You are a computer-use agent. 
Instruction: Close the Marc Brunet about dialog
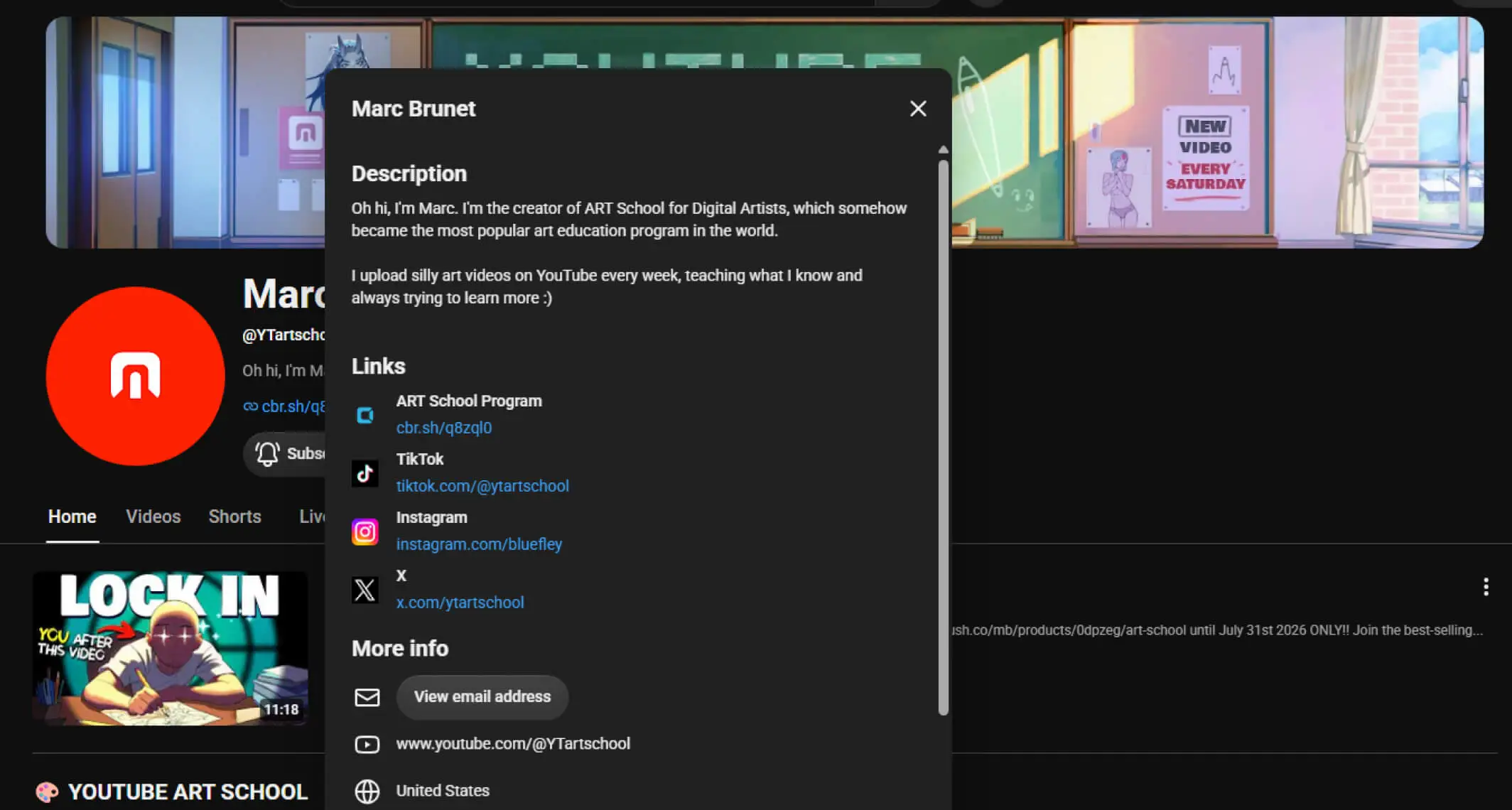(918, 109)
